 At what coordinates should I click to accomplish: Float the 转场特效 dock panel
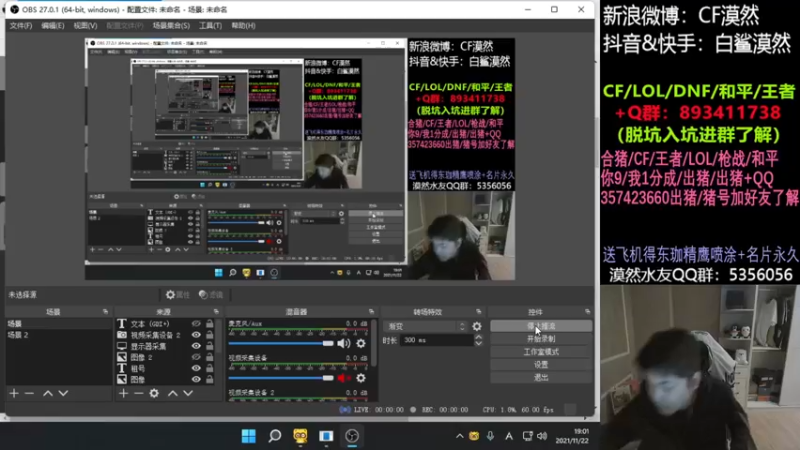click(479, 312)
